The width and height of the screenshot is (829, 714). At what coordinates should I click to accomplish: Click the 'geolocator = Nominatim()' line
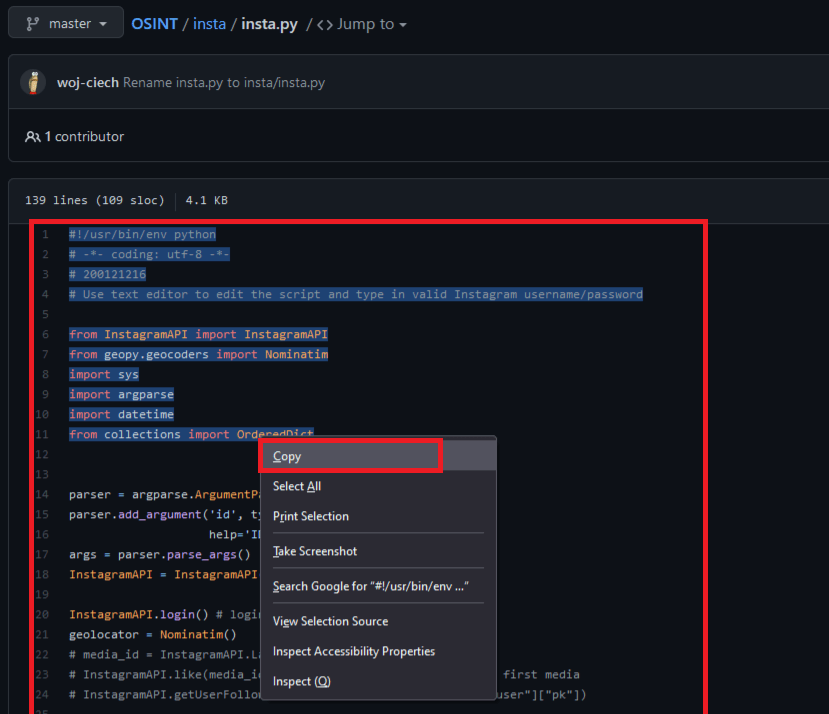(x=153, y=634)
